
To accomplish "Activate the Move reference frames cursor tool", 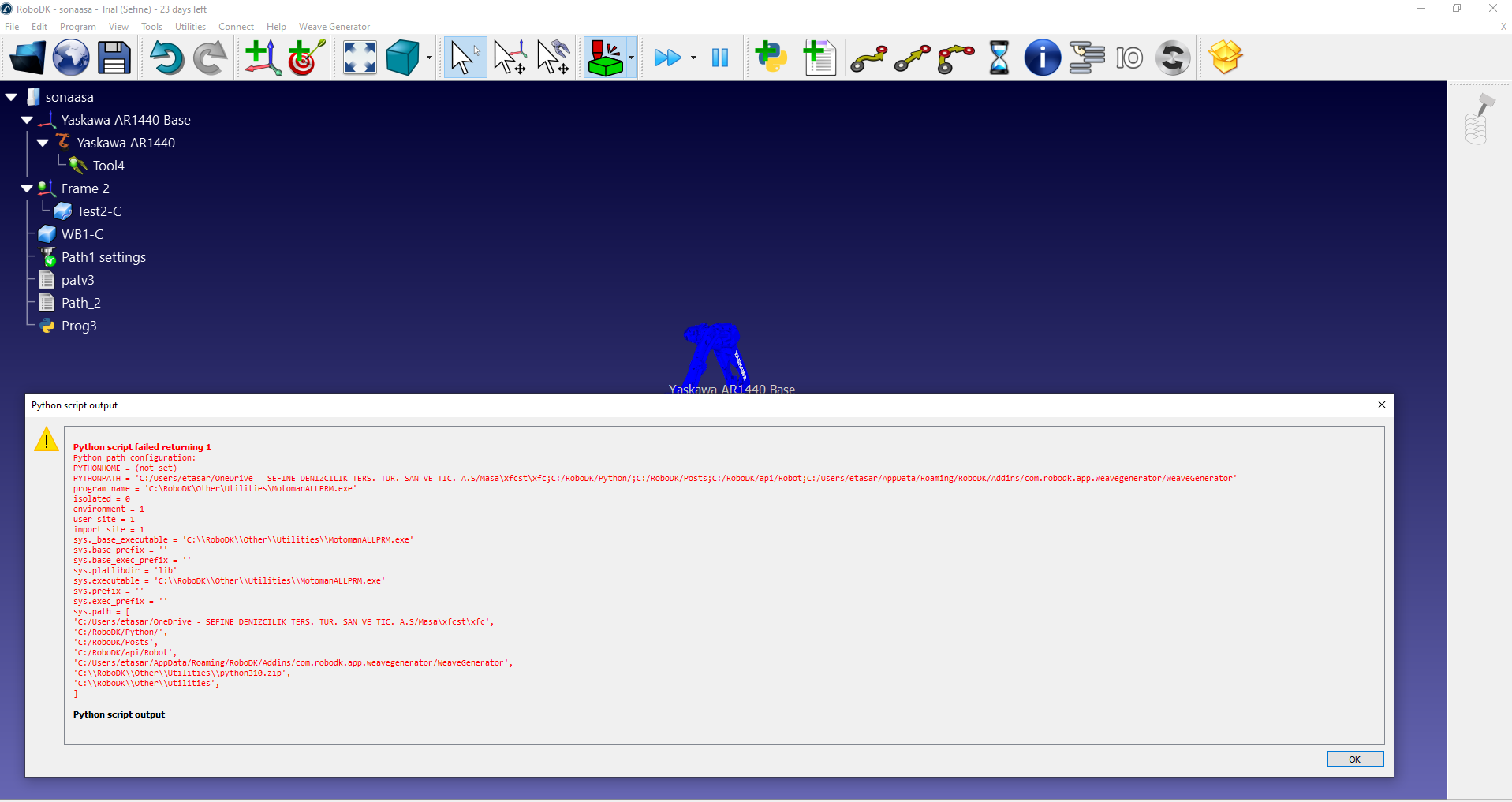I will click(x=510, y=58).
